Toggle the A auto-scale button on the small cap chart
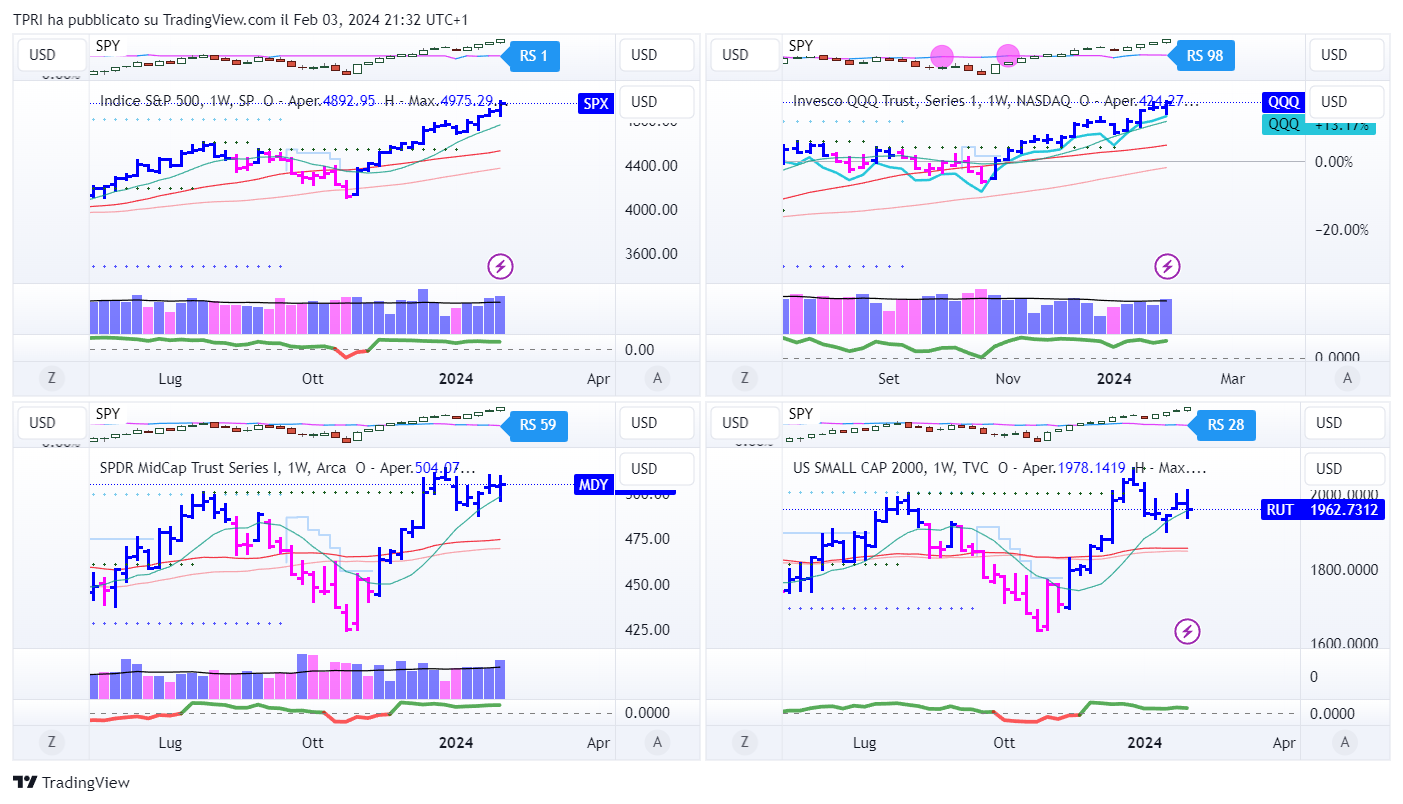The image size is (1403, 804). point(1347,742)
